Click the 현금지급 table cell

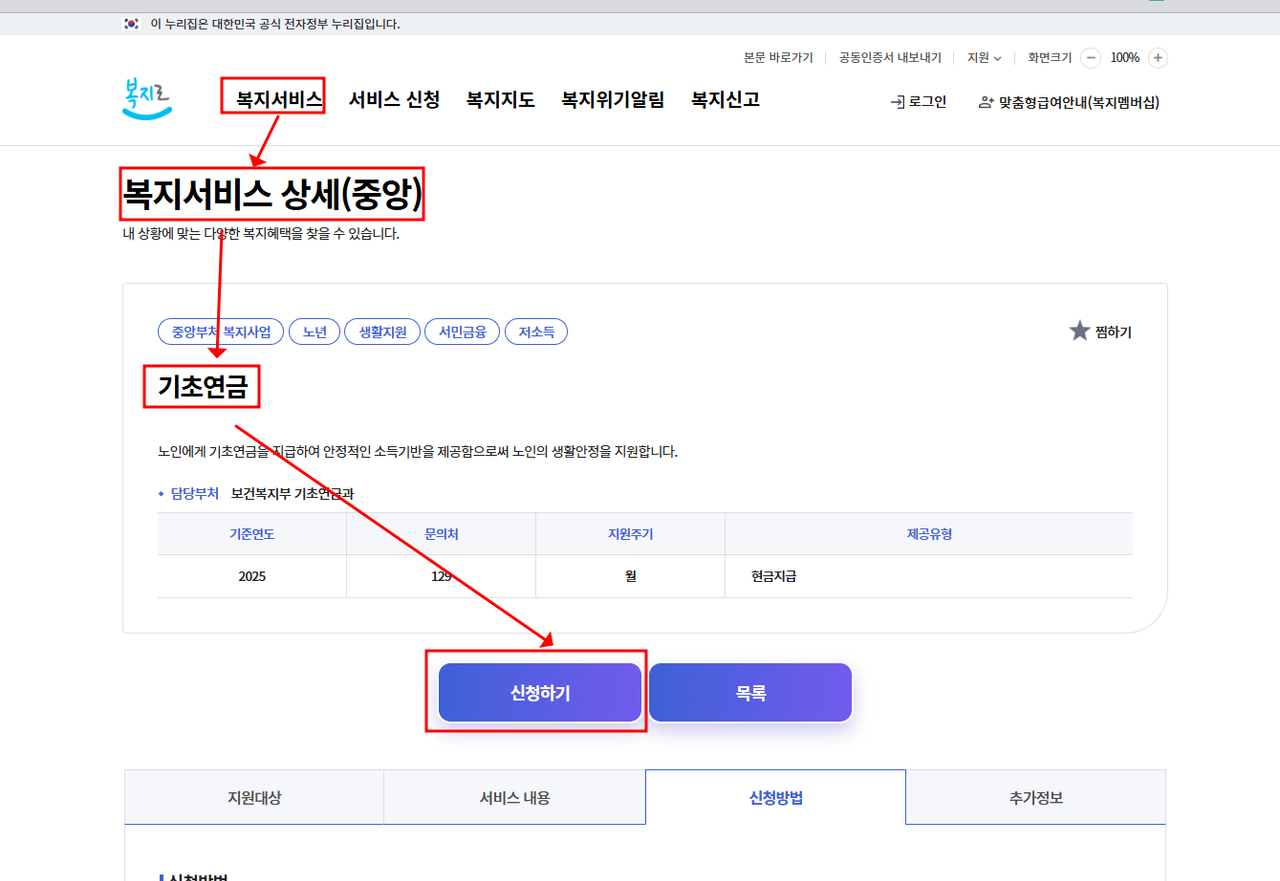click(929, 576)
